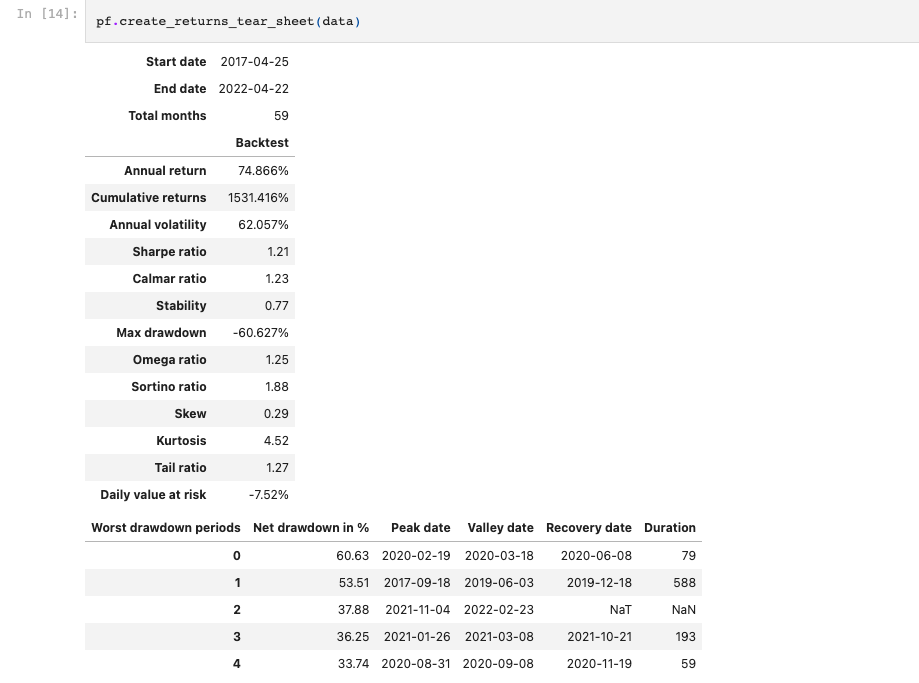Click the recovery date 2020-06-08
This screenshot has height=683, width=919.
(596, 555)
